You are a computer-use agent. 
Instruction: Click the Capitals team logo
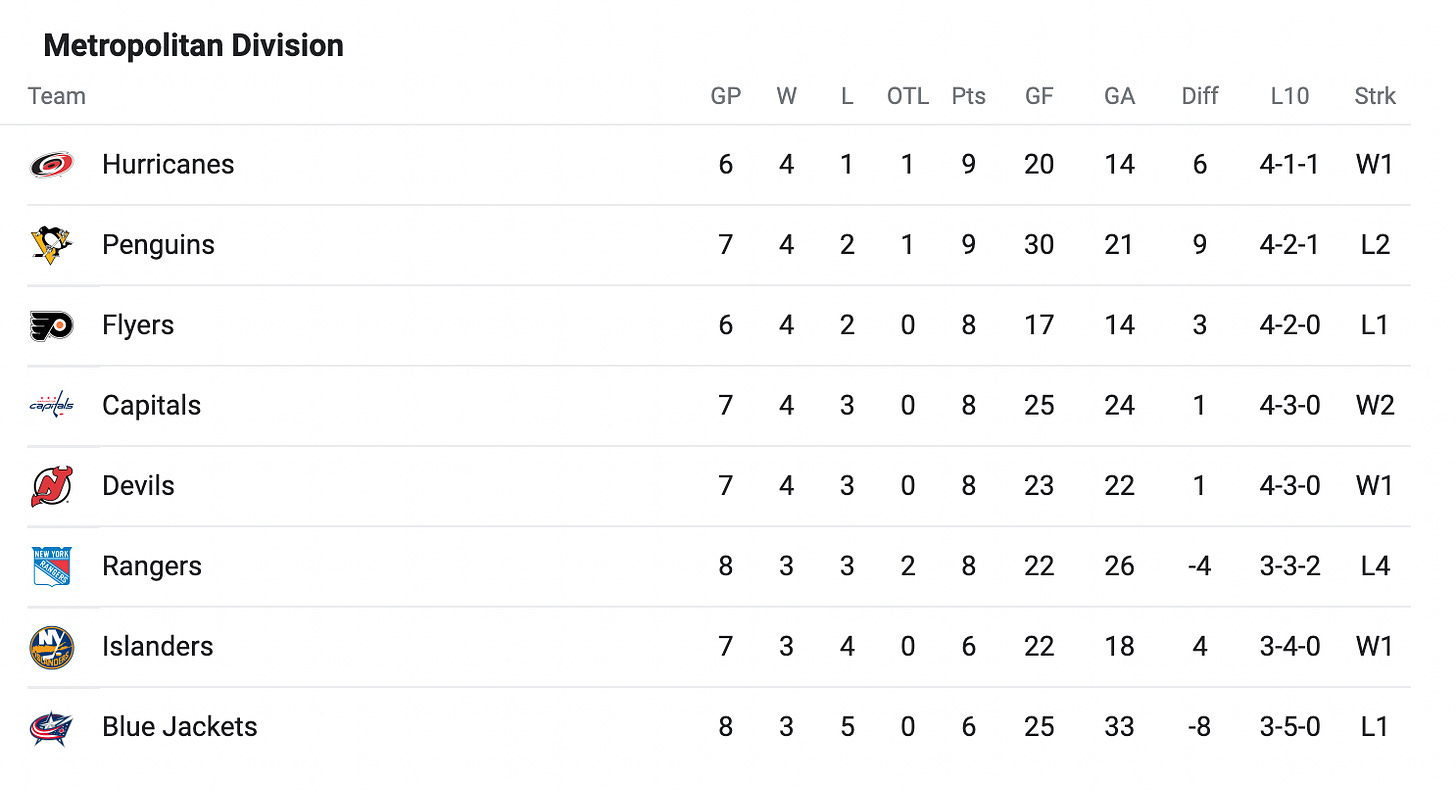coord(51,405)
